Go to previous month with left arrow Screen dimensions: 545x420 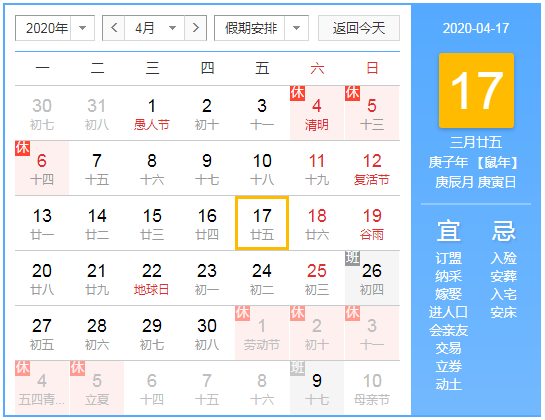click(x=114, y=28)
